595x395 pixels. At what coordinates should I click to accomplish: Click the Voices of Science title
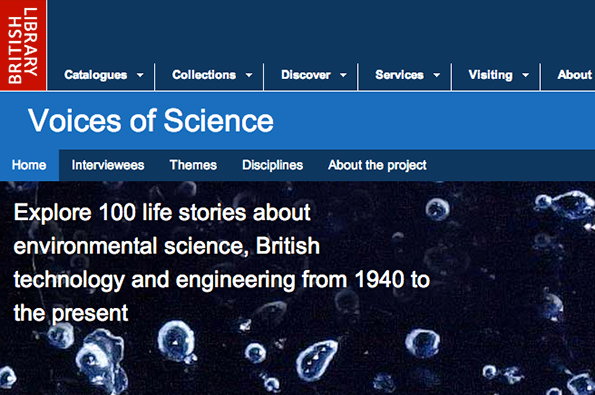point(151,121)
